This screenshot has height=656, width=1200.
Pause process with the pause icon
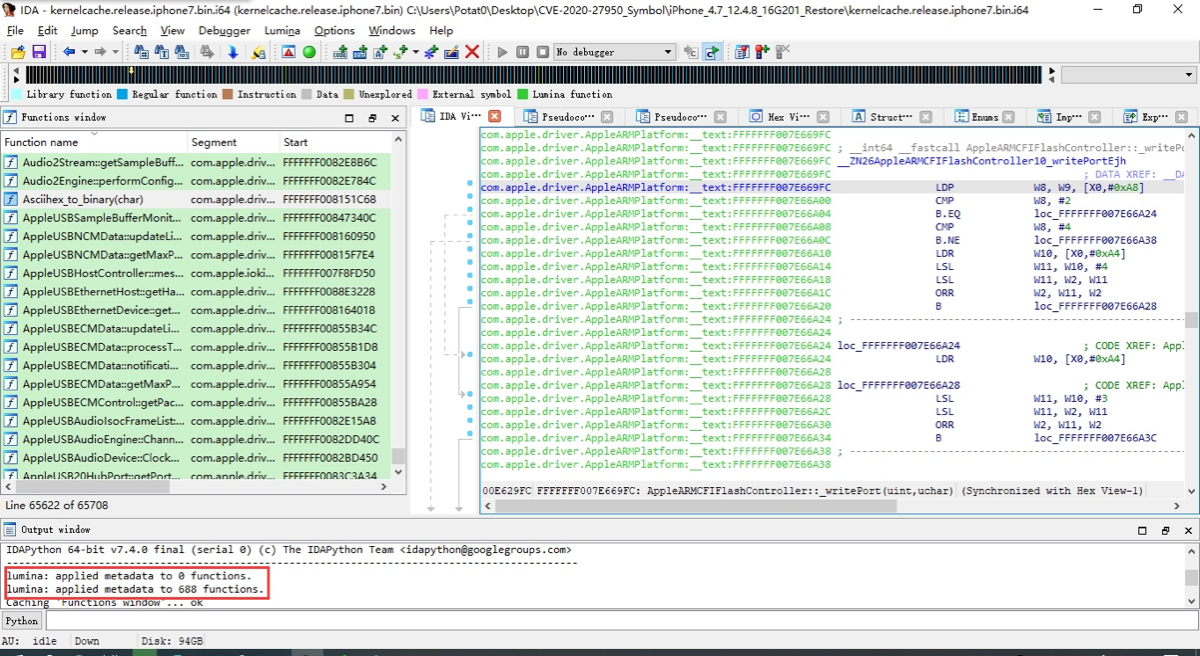(522, 52)
